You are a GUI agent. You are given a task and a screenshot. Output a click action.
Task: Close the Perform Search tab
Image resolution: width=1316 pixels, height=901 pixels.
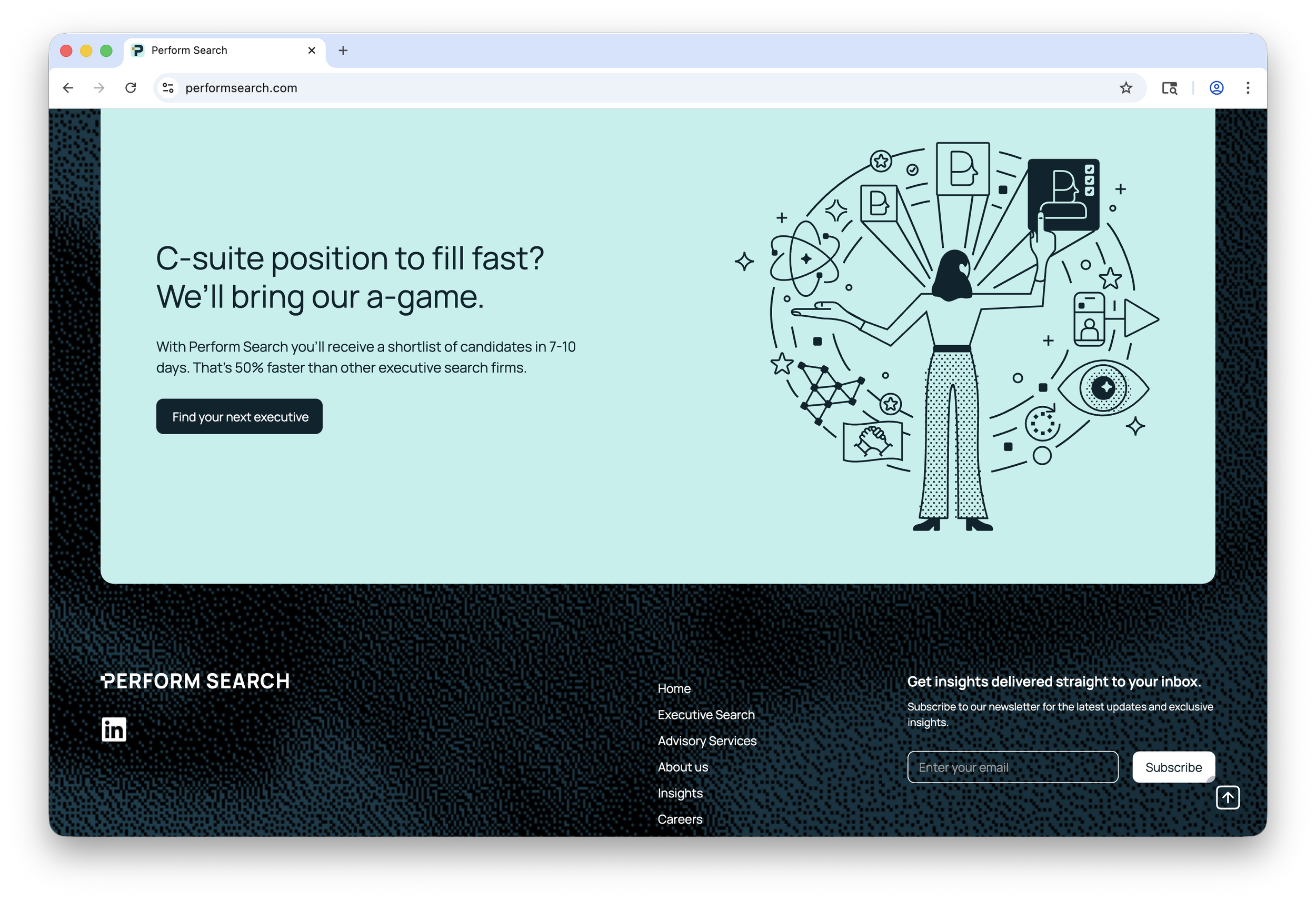click(312, 51)
